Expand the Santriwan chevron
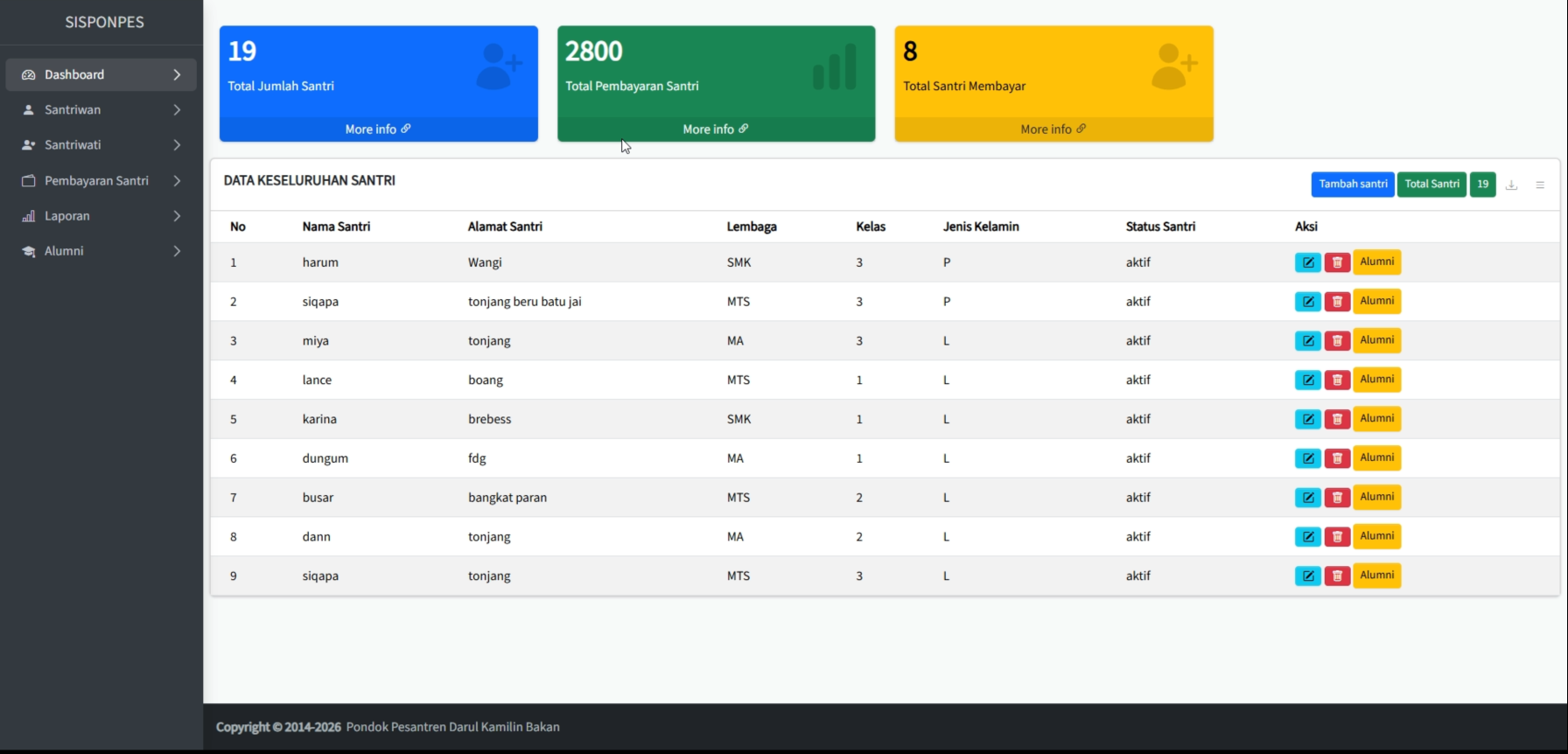 (177, 110)
